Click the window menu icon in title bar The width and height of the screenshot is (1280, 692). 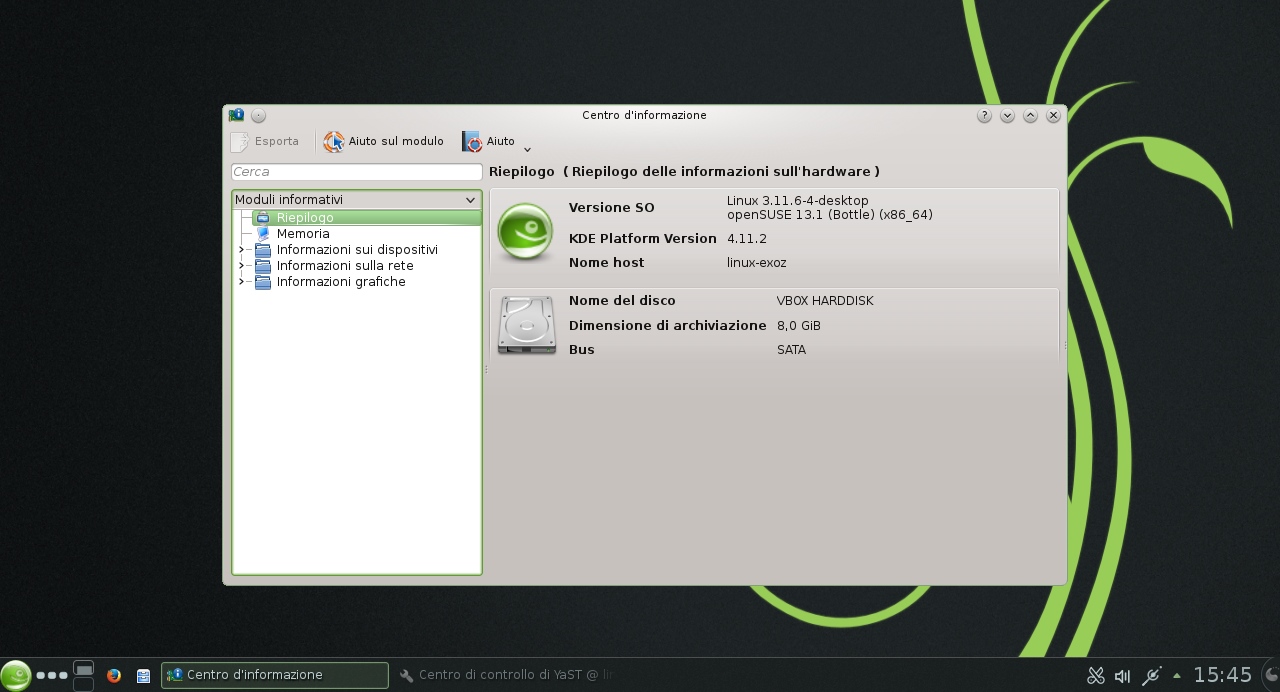point(236,116)
